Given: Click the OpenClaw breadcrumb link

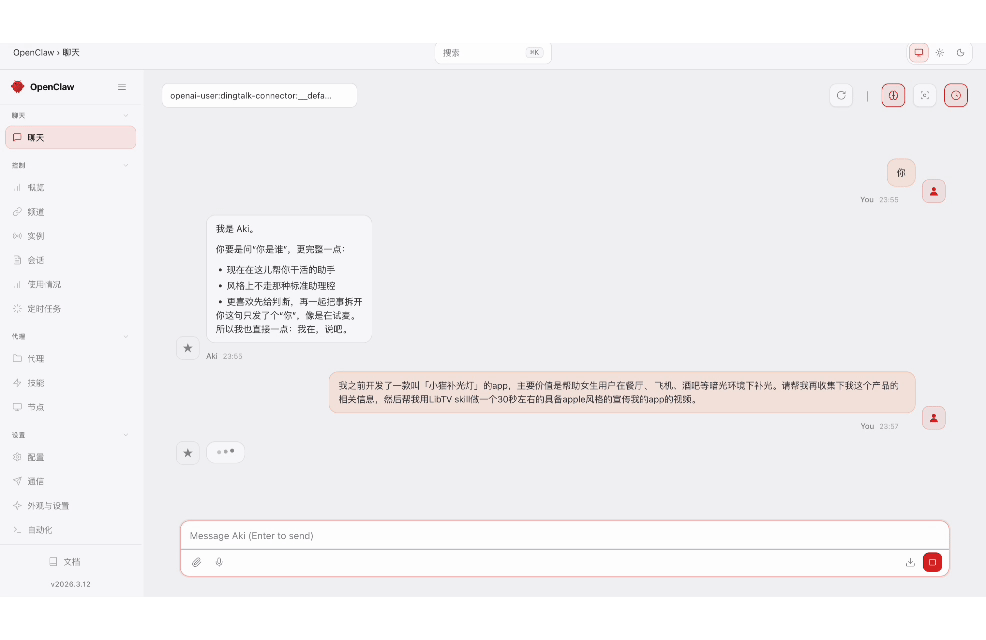Looking at the screenshot, I should click(x=33, y=53).
